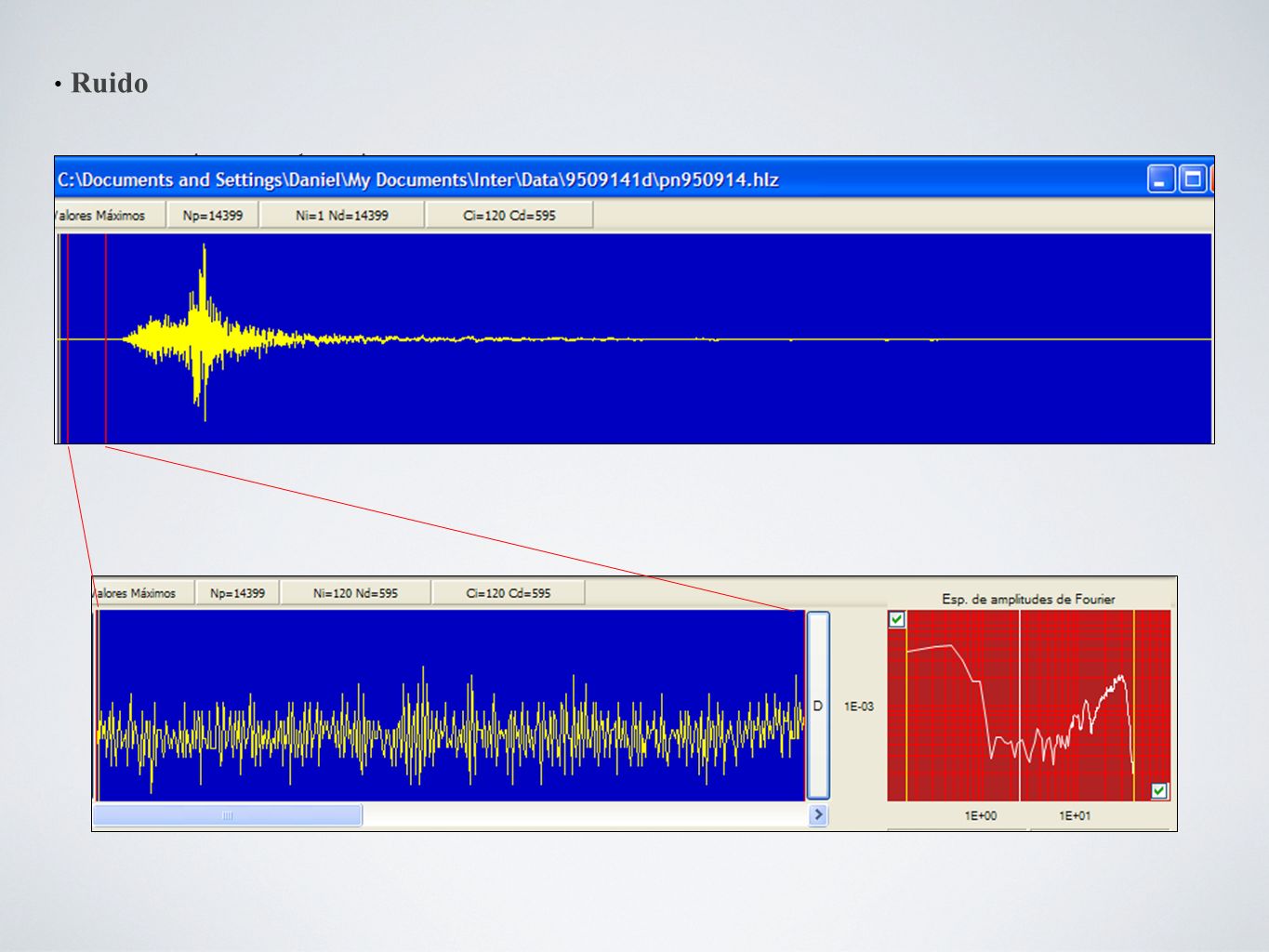The height and width of the screenshot is (952, 1269).
Task: Click the 'Ni=1 Nd=14399' field
Action: click(x=341, y=215)
